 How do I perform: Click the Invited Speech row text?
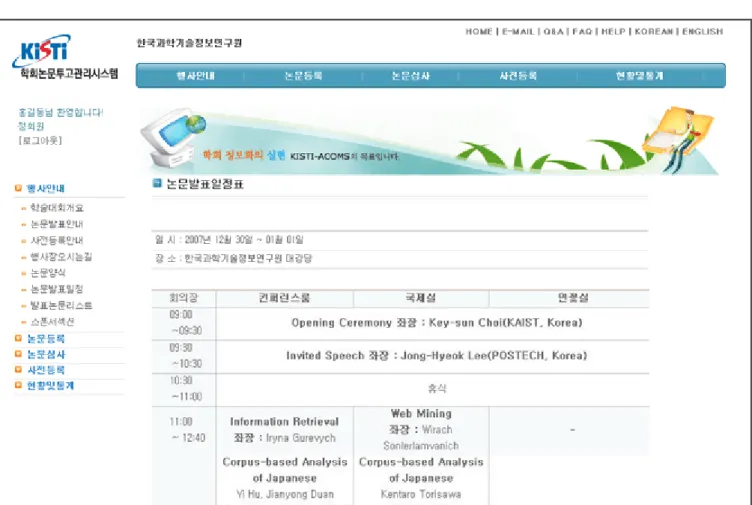436,356
